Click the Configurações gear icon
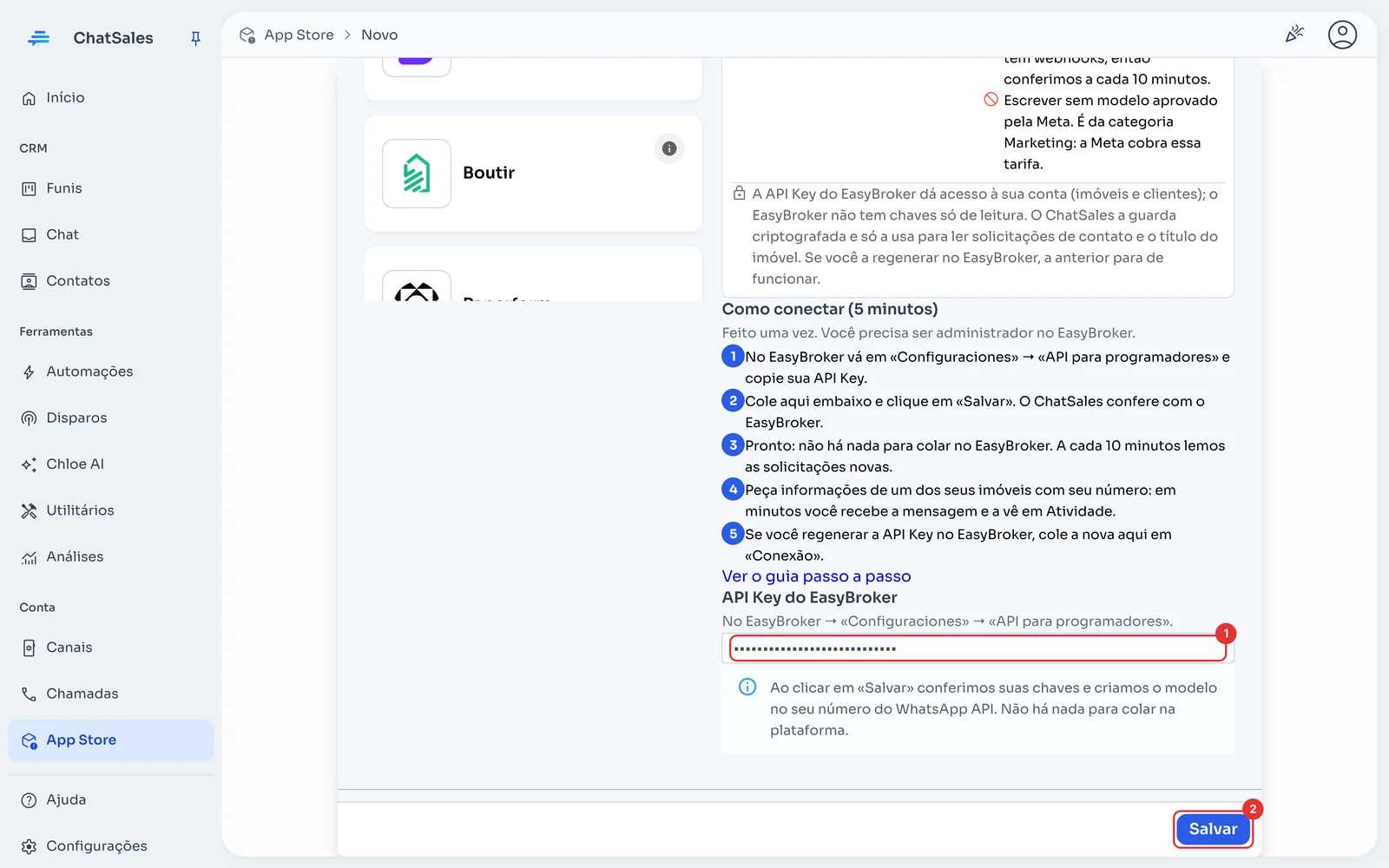The width and height of the screenshot is (1389, 868). pyautogui.click(x=29, y=846)
